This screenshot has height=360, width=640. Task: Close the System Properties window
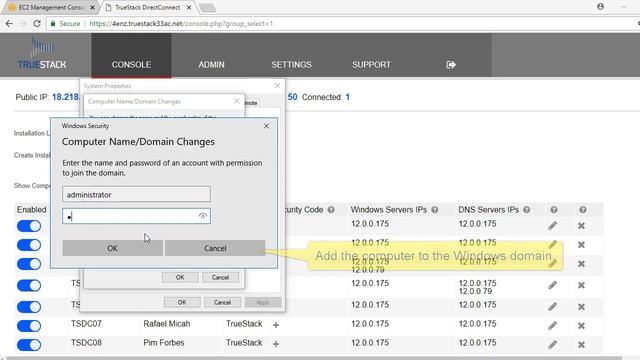pyautogui.click(x=278, y=85)
